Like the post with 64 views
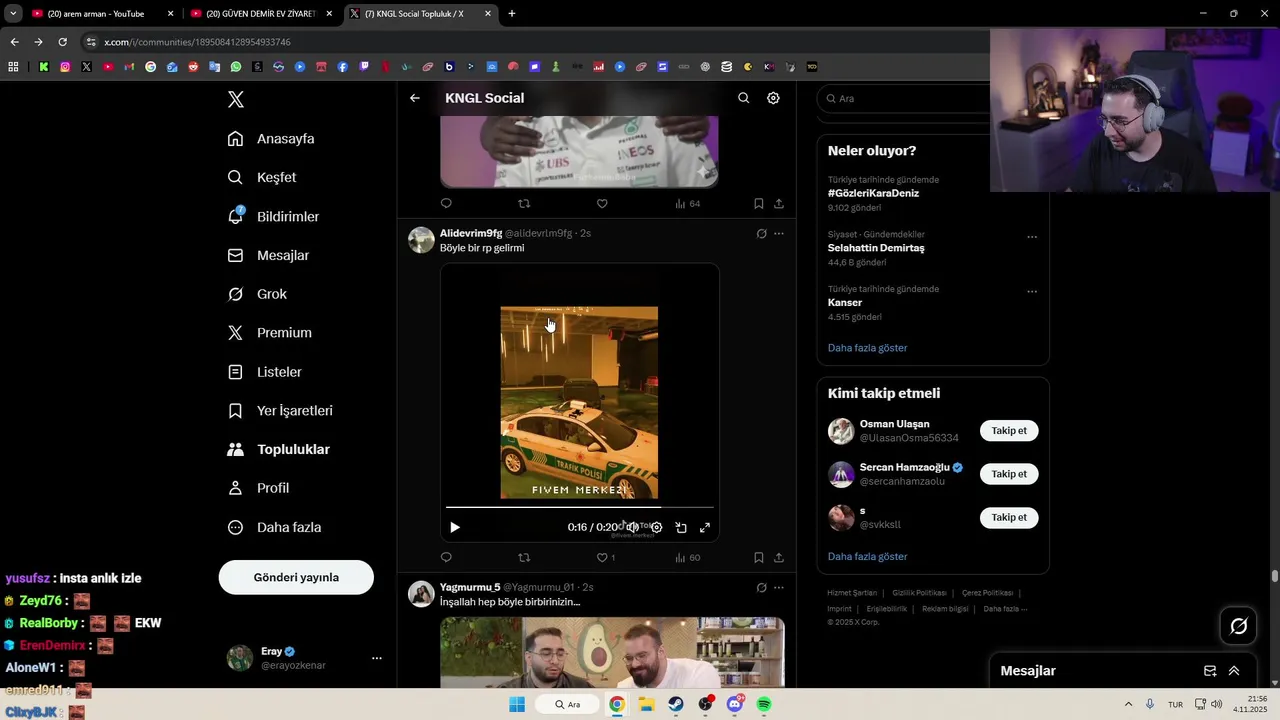Screen dimensions: 1280x720 pyautogui.click(x=602, y=203)
